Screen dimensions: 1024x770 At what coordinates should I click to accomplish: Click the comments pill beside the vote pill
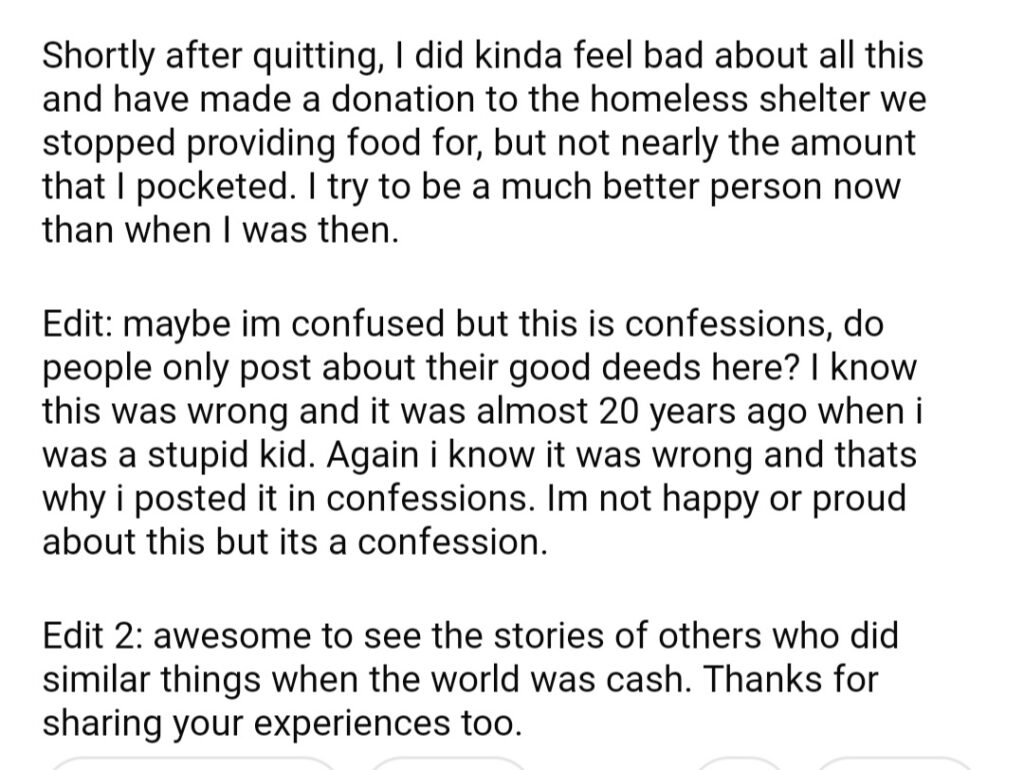pyautogui.click(x=448, y=763)
